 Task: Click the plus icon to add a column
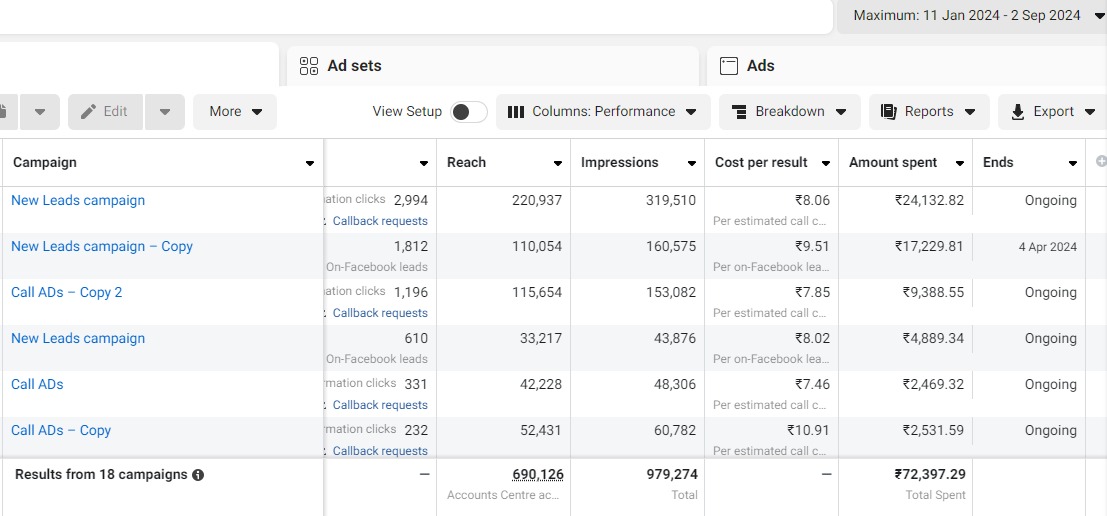click(1101, 162)
